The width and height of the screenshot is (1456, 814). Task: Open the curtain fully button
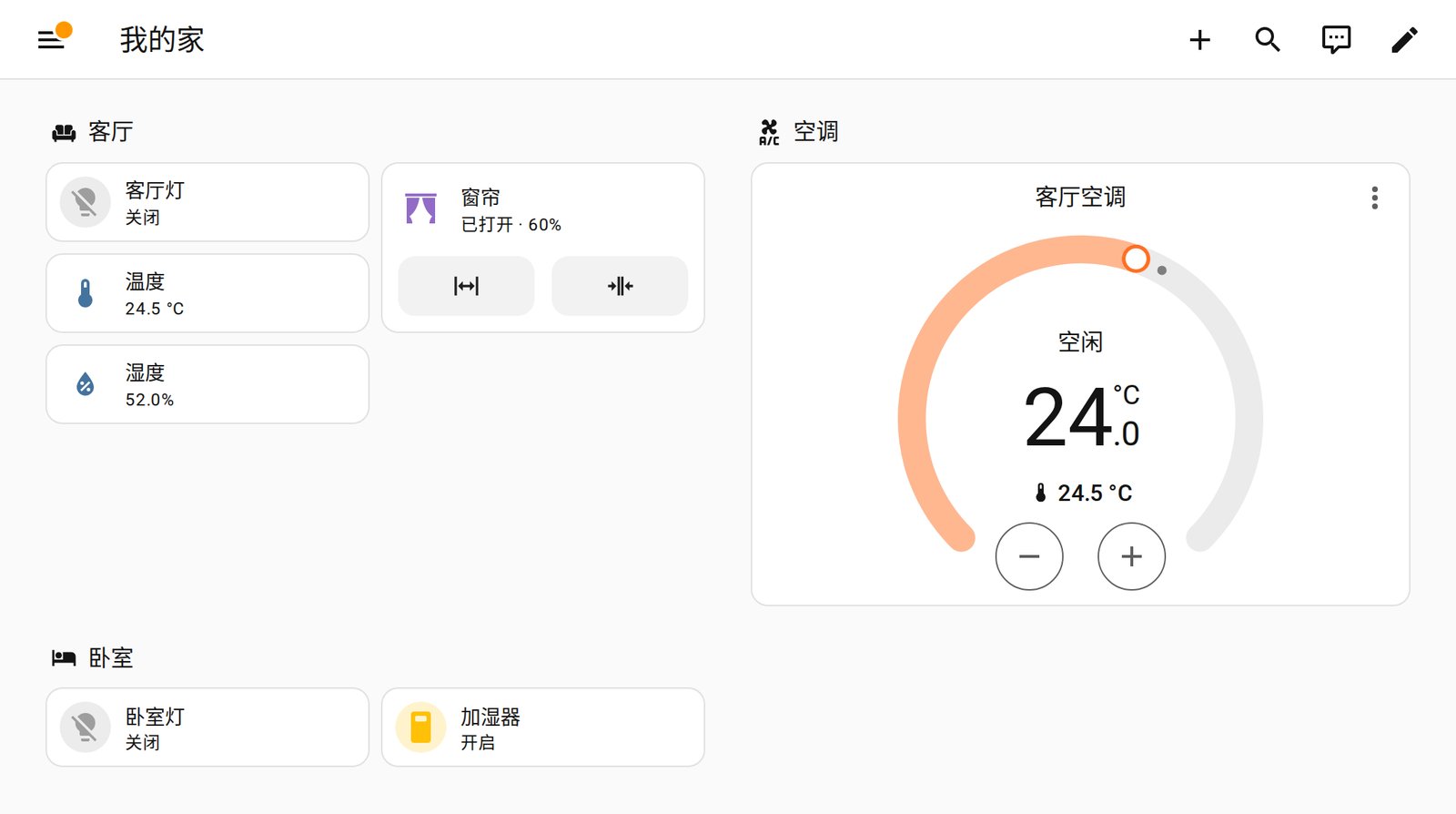(467, 286)
